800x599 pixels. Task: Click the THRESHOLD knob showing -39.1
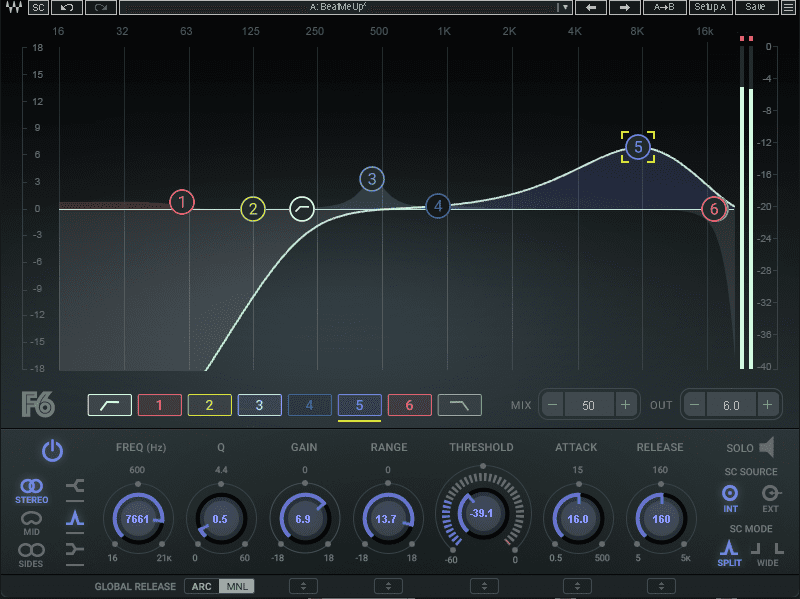[483, 513]
